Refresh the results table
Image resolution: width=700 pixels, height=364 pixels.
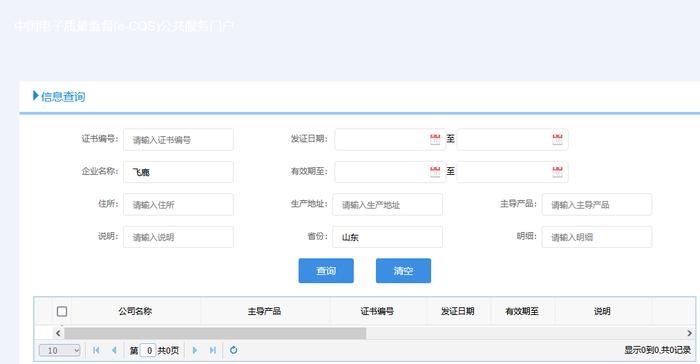pyautogui.click(x=233, y=350)
